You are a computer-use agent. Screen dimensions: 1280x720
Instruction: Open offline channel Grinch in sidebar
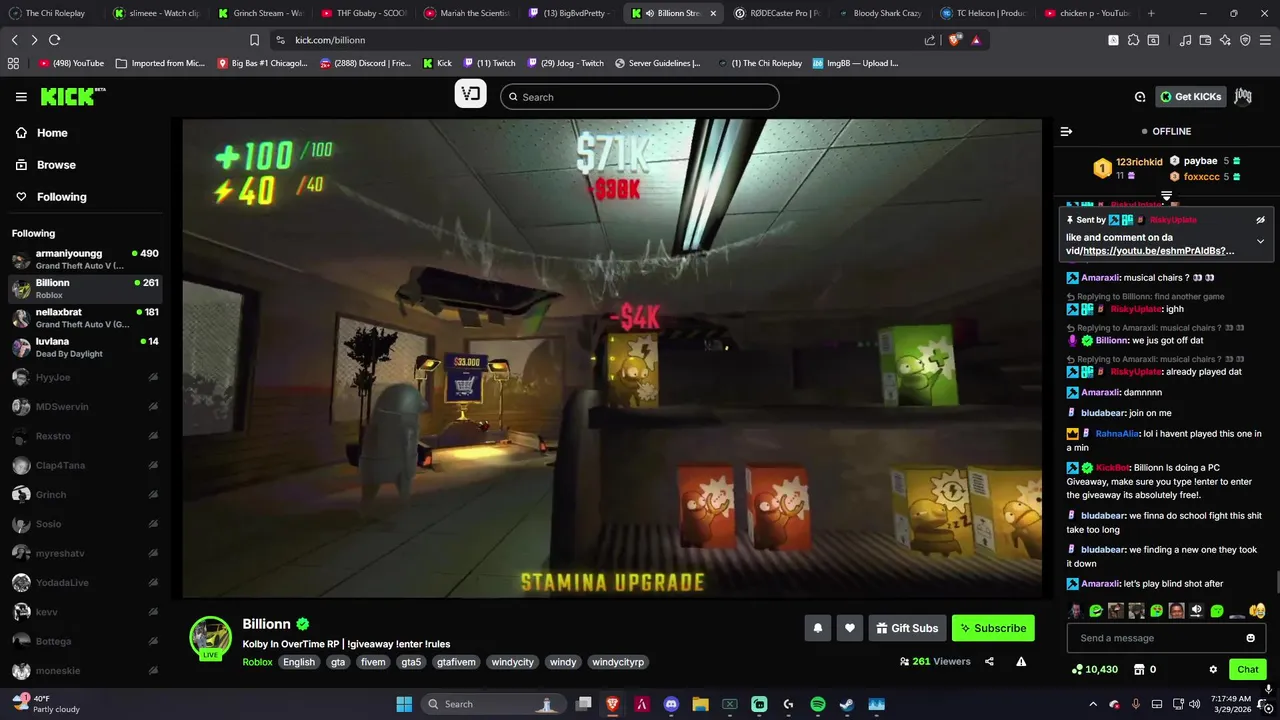tap(86, 494)
